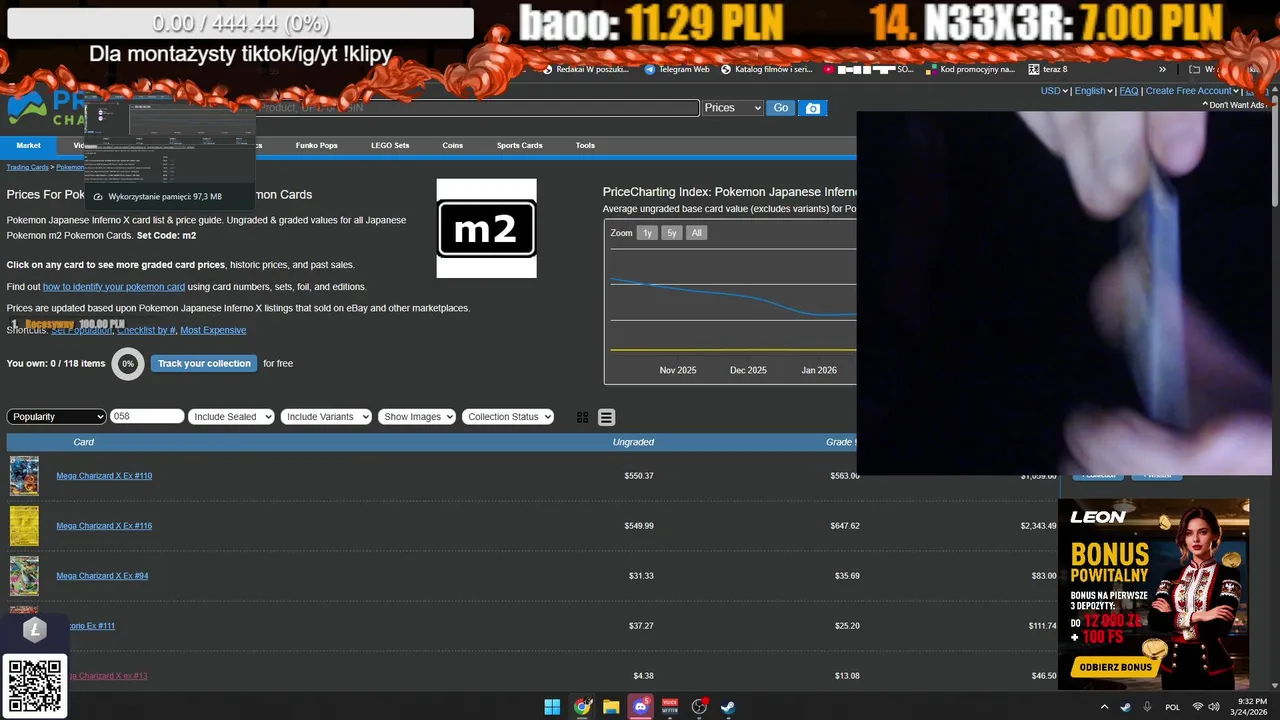Image resolution: width=1280 pixels, height=720 pixels.
Task: Open Mega Charizard X Ex #110 link
Action: click(x=104, y=476)
